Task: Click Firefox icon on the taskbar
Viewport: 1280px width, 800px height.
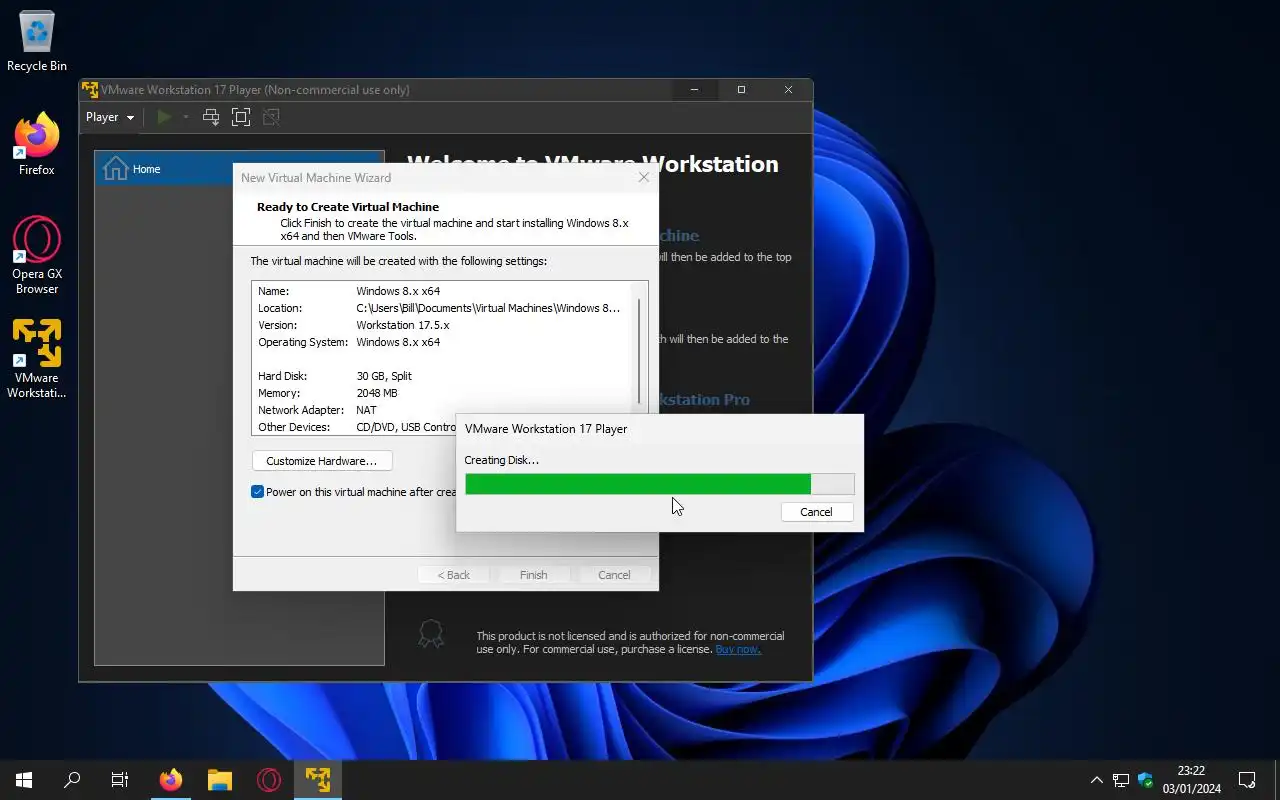Action: click(171, 780)
